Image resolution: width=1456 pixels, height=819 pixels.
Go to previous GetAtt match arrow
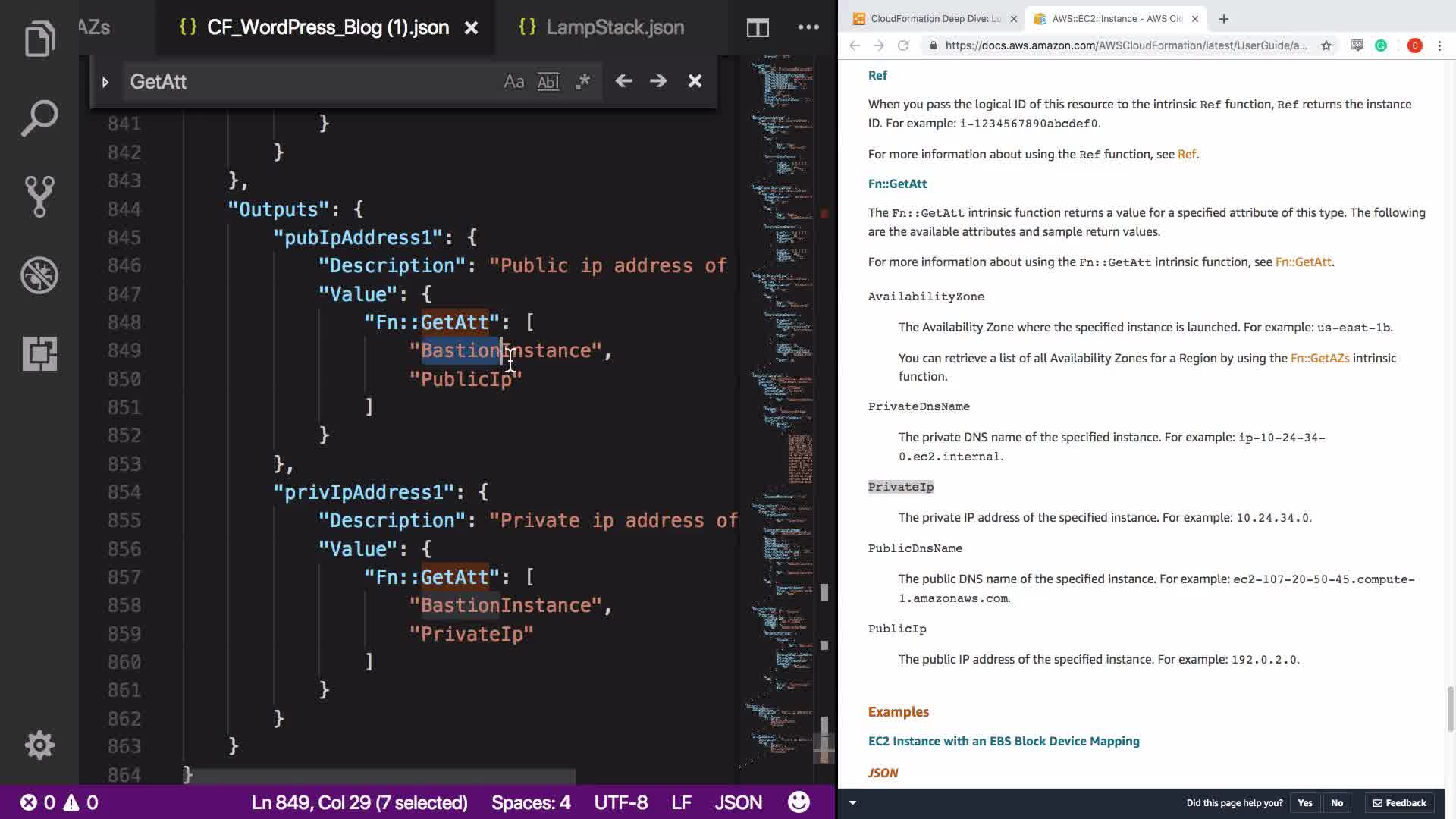click(623, 81)
